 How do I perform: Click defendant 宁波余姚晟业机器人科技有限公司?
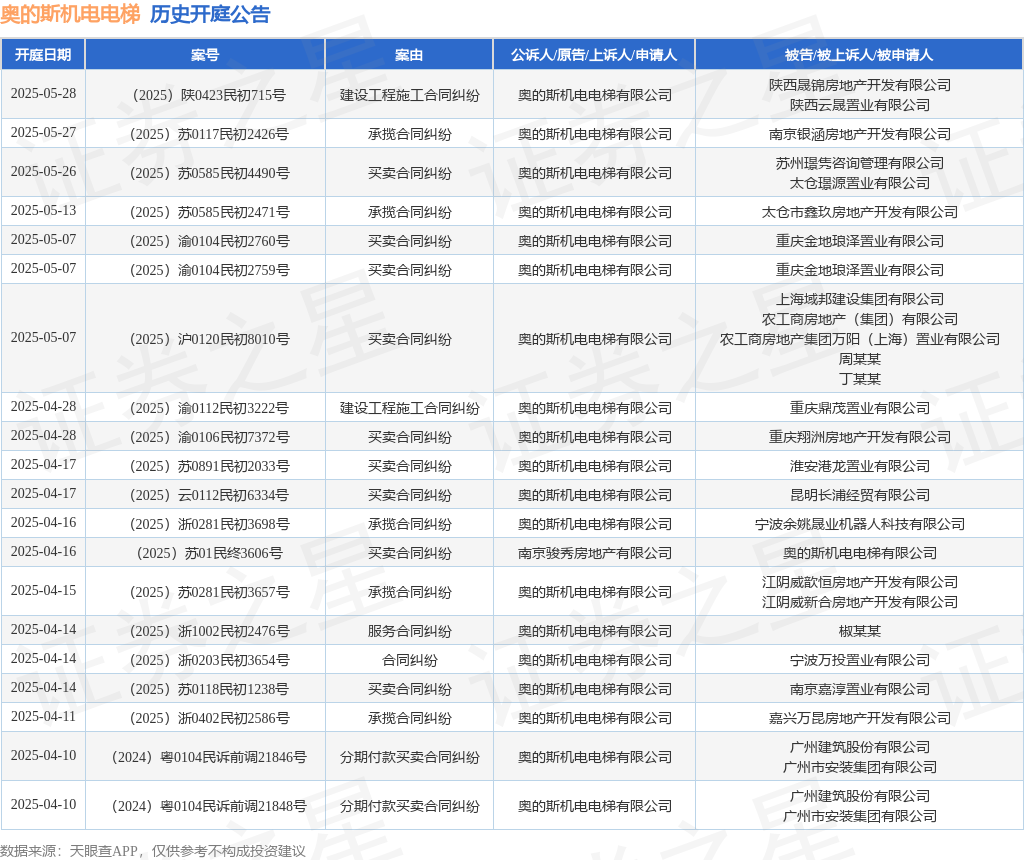[859, 524]
